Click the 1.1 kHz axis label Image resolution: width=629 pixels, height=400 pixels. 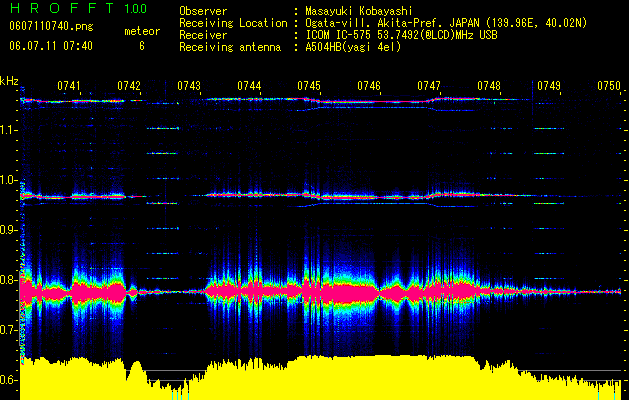coord(9,130)
